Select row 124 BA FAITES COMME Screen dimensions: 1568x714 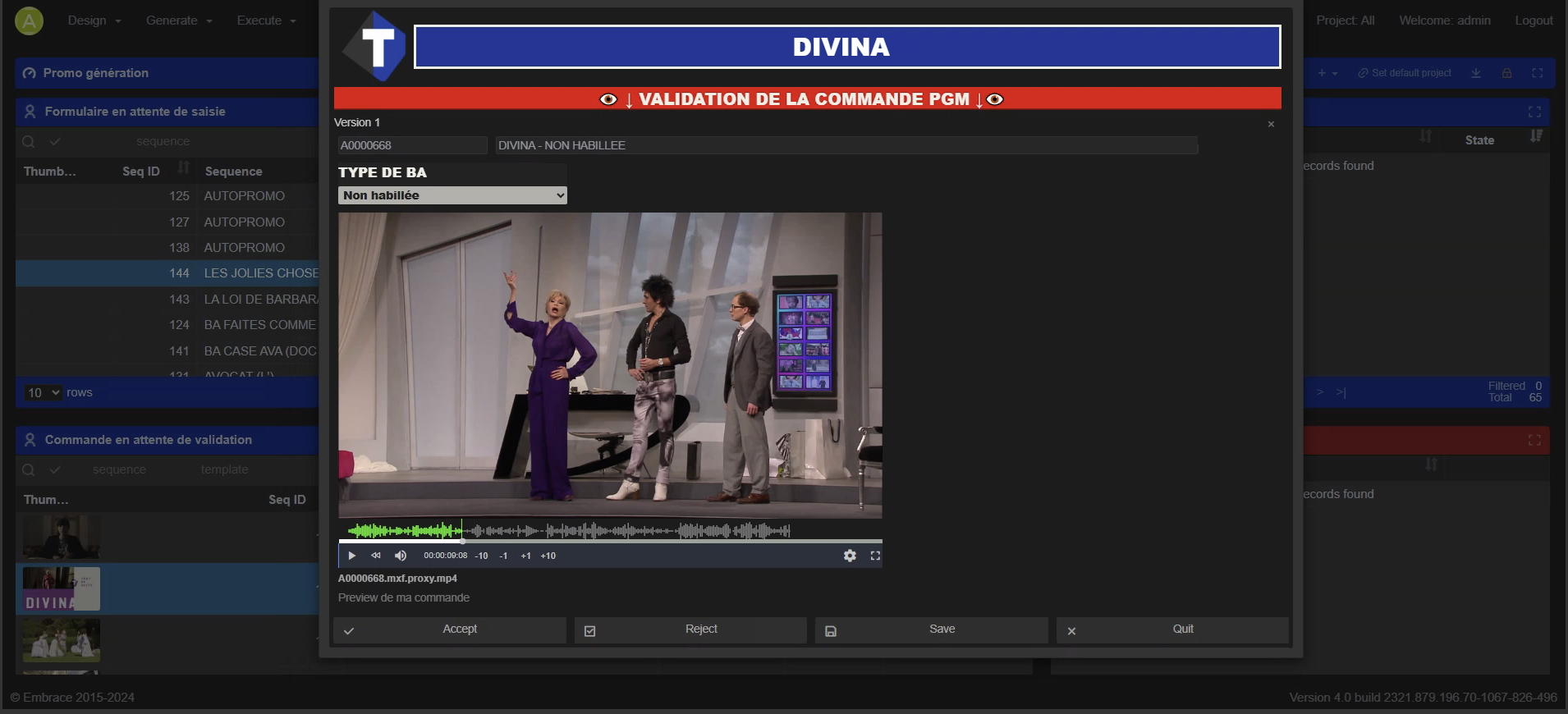[x=167, y=325]
